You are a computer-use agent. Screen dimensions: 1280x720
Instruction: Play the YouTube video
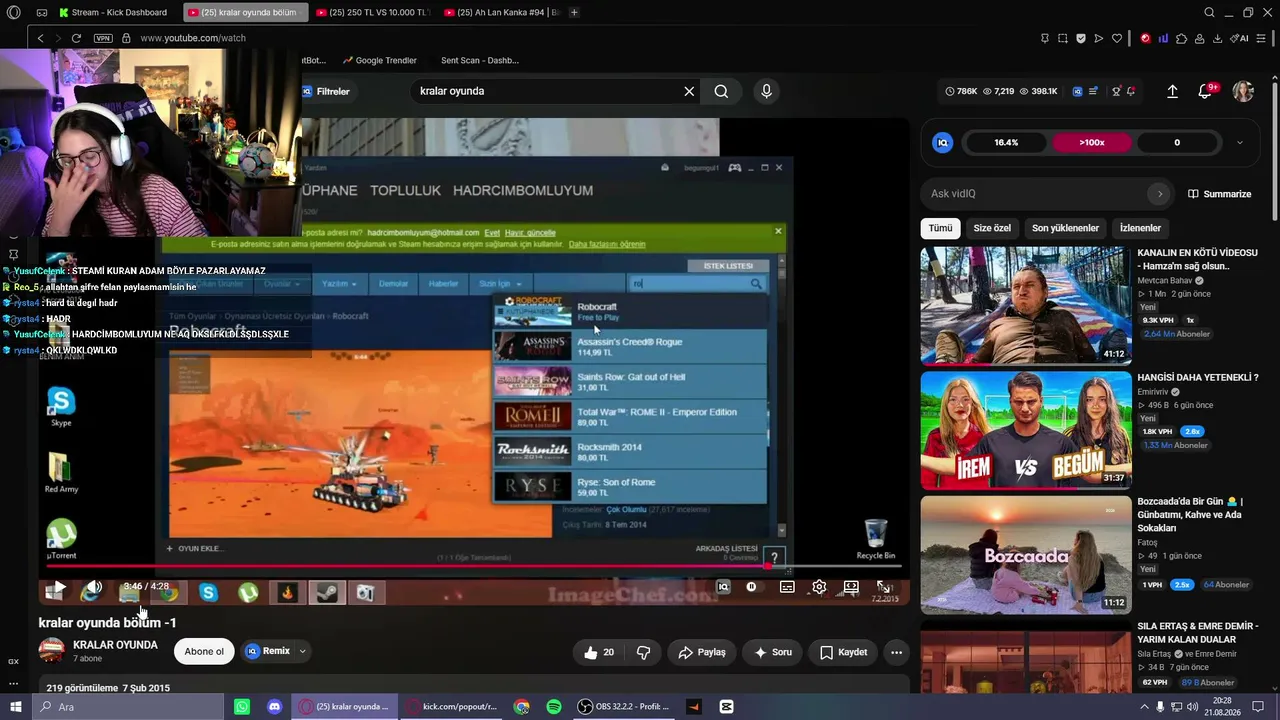coord(59,587)
